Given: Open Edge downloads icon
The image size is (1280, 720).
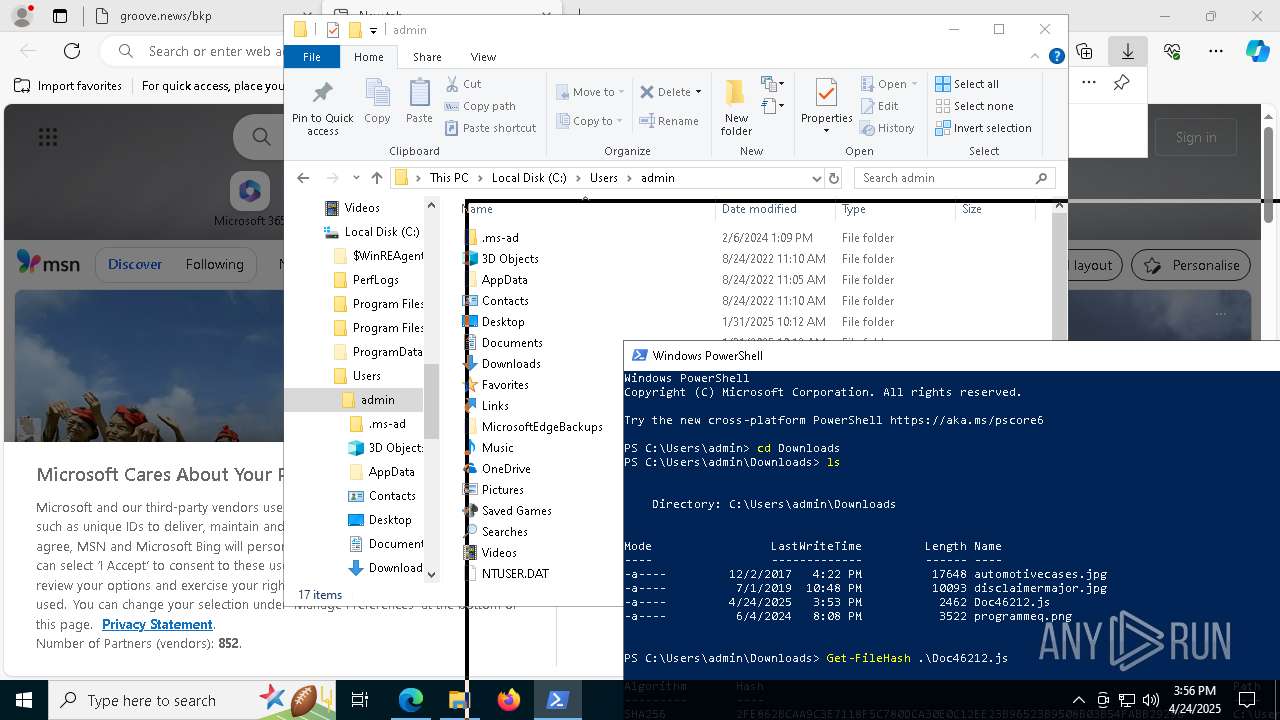Looking at the screenshot, I should (1128, 50).
